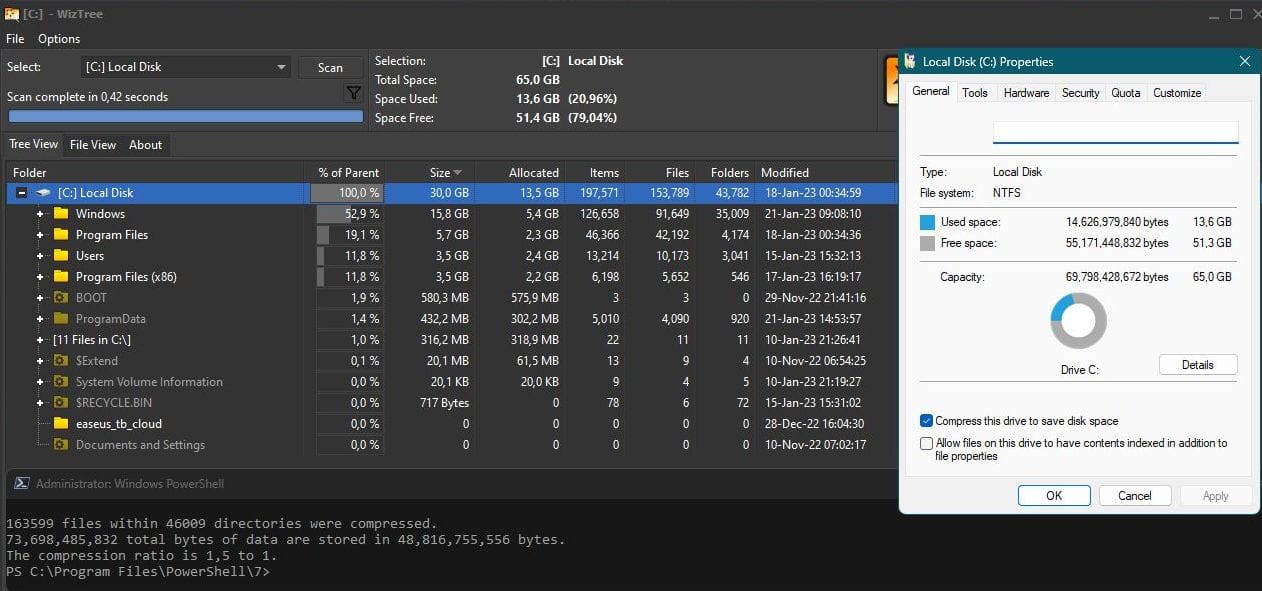Viewport: 1262px width, 591px height.
Task: Expand the [11 Files in C:\] node
Action: click(x=40, y=340)
